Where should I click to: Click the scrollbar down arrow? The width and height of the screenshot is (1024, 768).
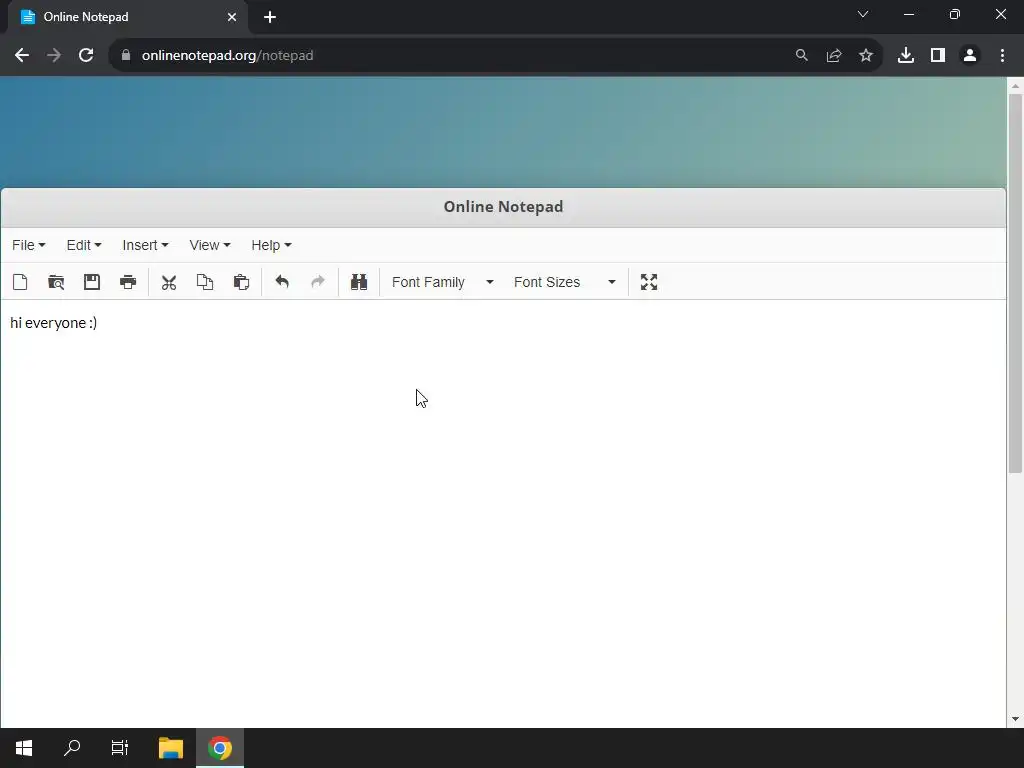1015,719
